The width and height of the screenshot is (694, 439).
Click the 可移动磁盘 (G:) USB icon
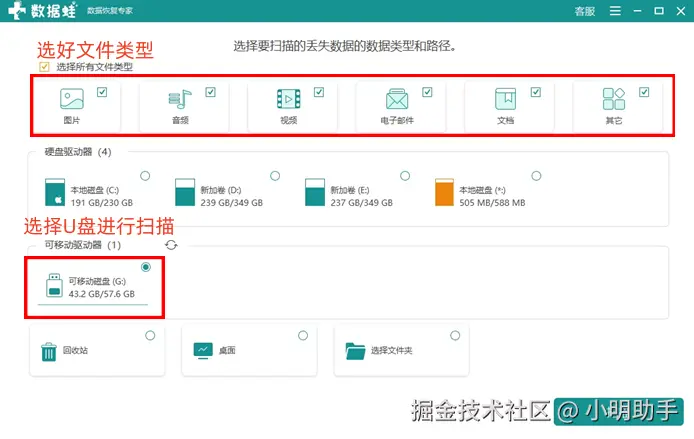(x=54, y=285)
